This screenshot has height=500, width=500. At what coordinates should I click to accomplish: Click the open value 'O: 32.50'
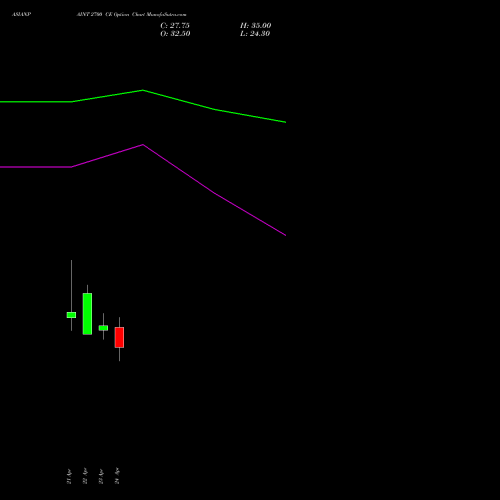coord(175,34)
